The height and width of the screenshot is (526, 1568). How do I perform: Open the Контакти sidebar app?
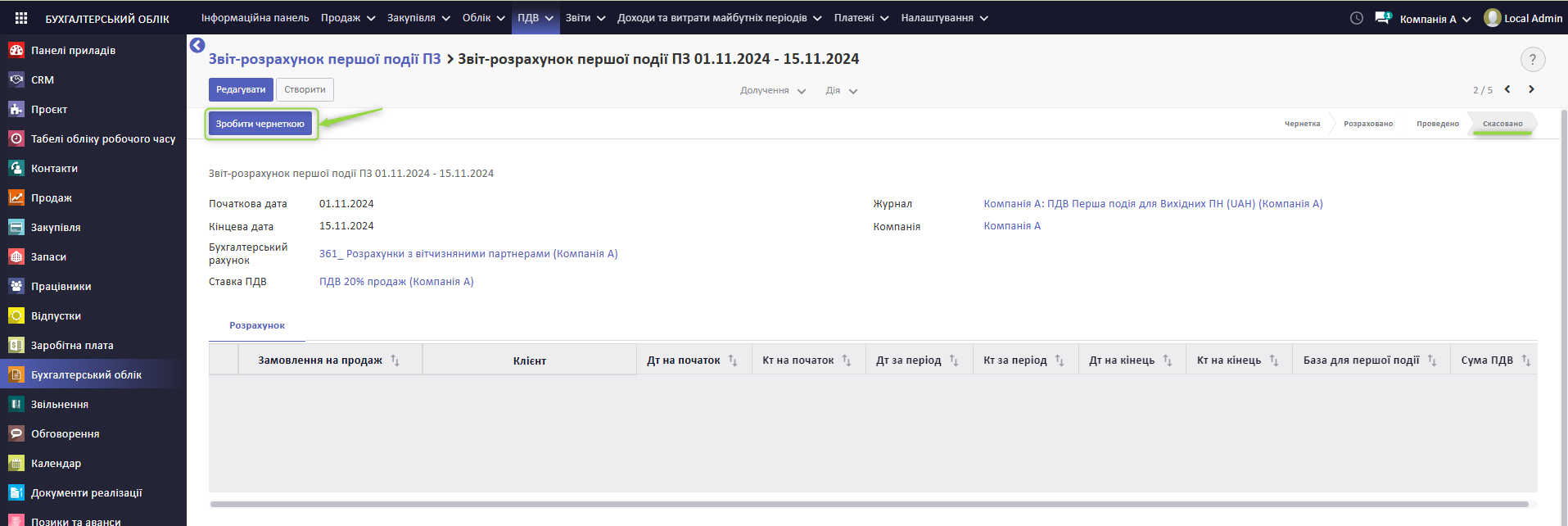pyautogui.click(x=54, y=168)
